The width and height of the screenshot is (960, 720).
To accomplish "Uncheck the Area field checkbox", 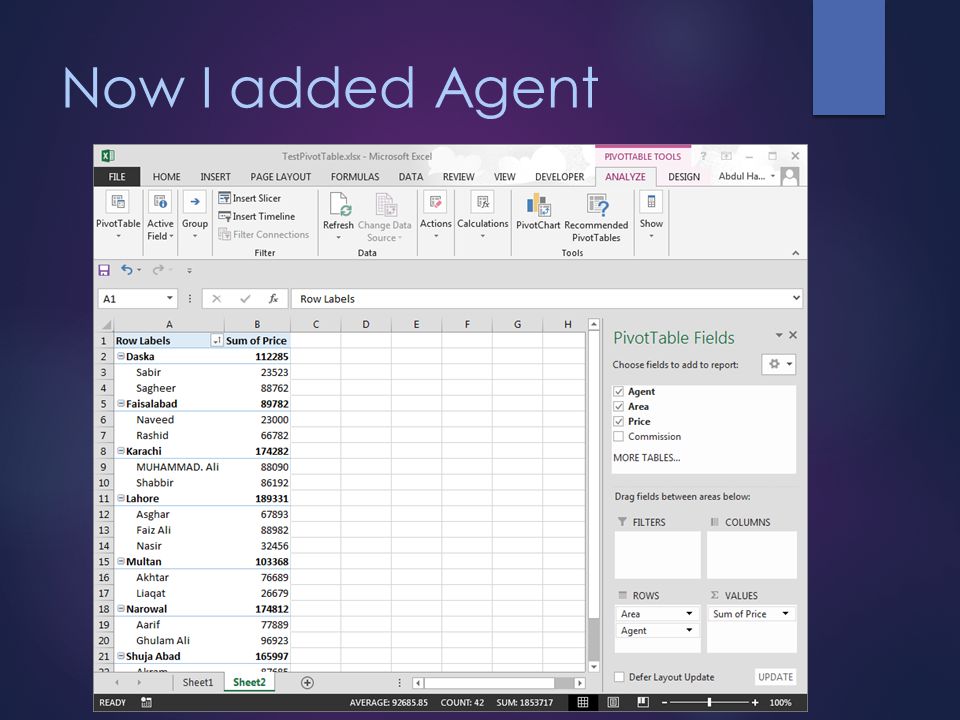I will click(x=619, y=407).
